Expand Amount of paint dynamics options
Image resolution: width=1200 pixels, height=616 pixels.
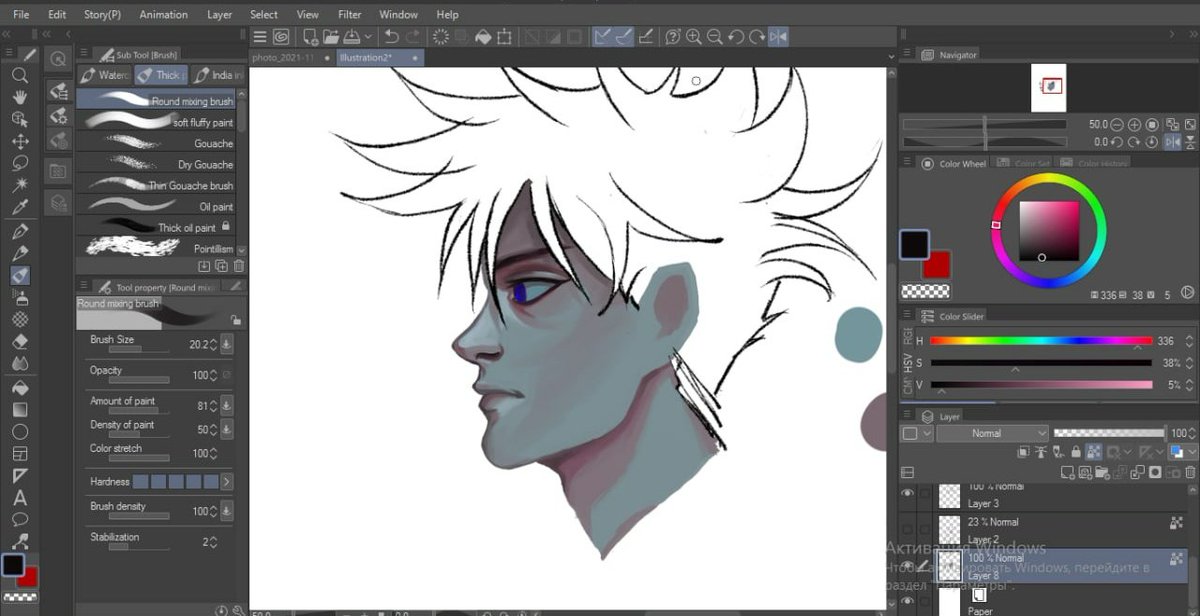click(226, 406)
